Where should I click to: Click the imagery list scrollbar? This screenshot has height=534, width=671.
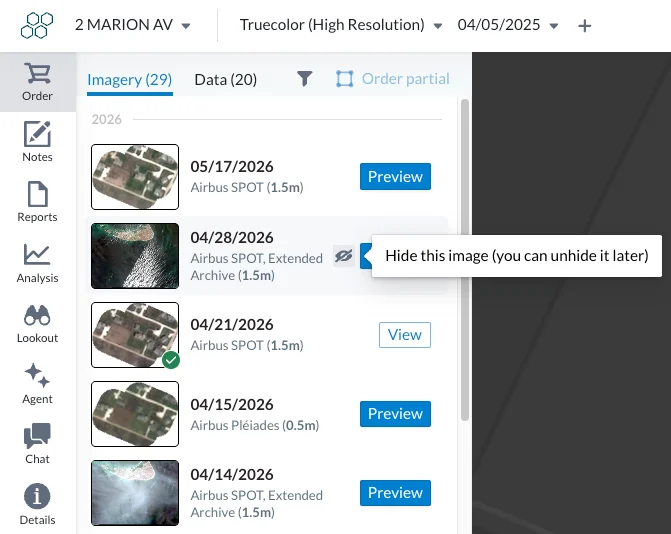coord(465,260)
